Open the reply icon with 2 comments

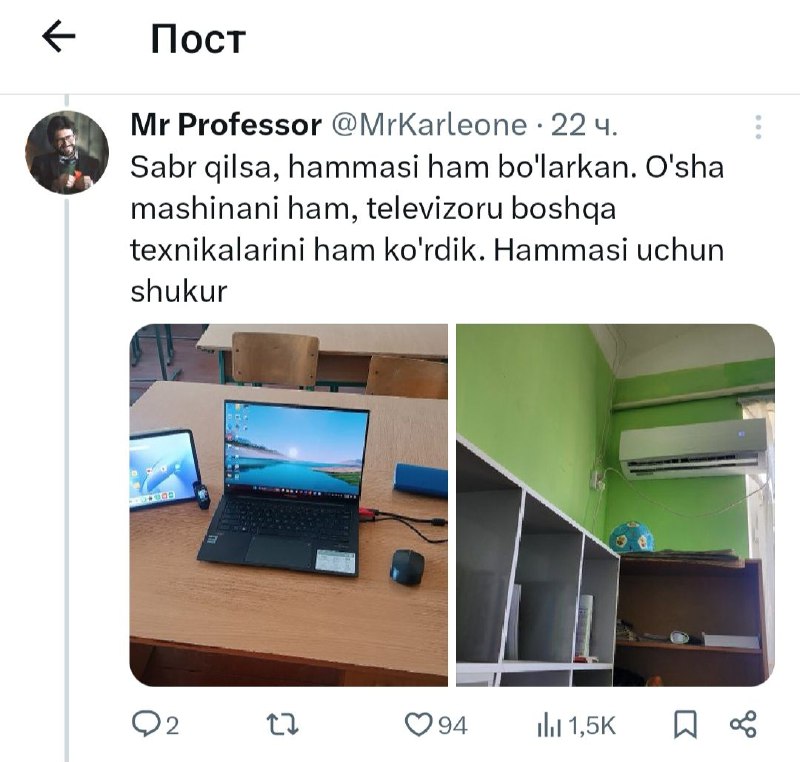tap(146, 724)
